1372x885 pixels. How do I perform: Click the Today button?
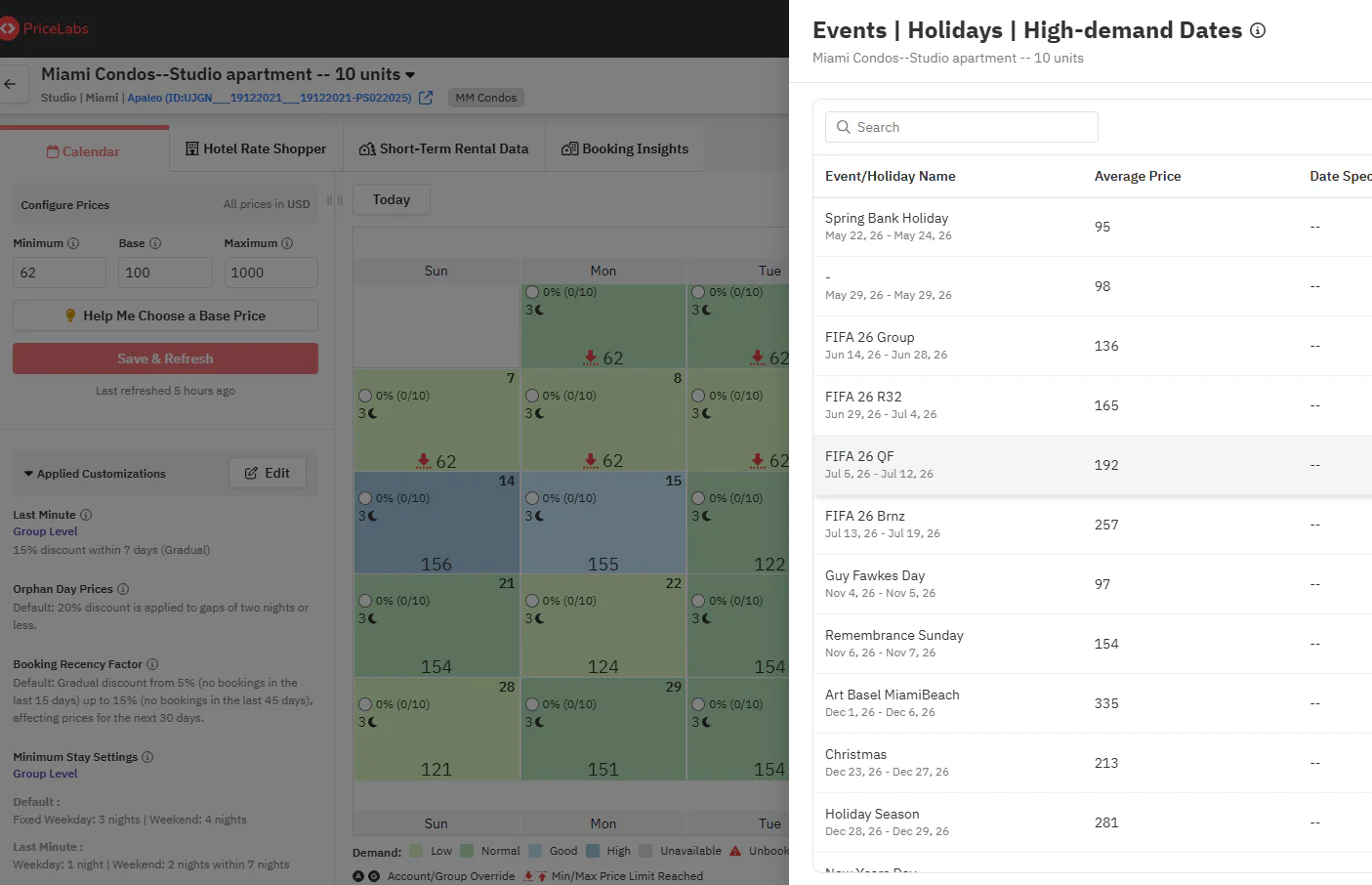(392, 199)
